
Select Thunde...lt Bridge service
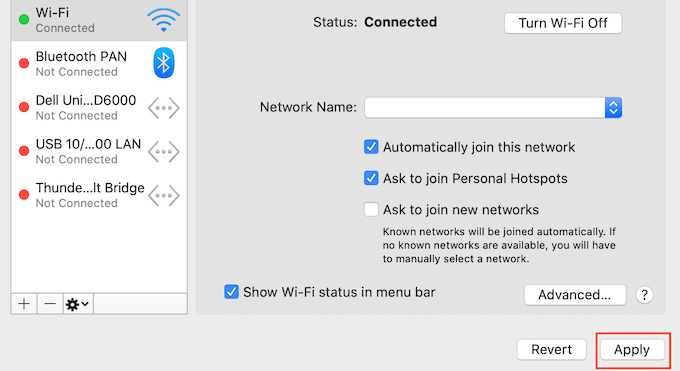coord(99,195)
